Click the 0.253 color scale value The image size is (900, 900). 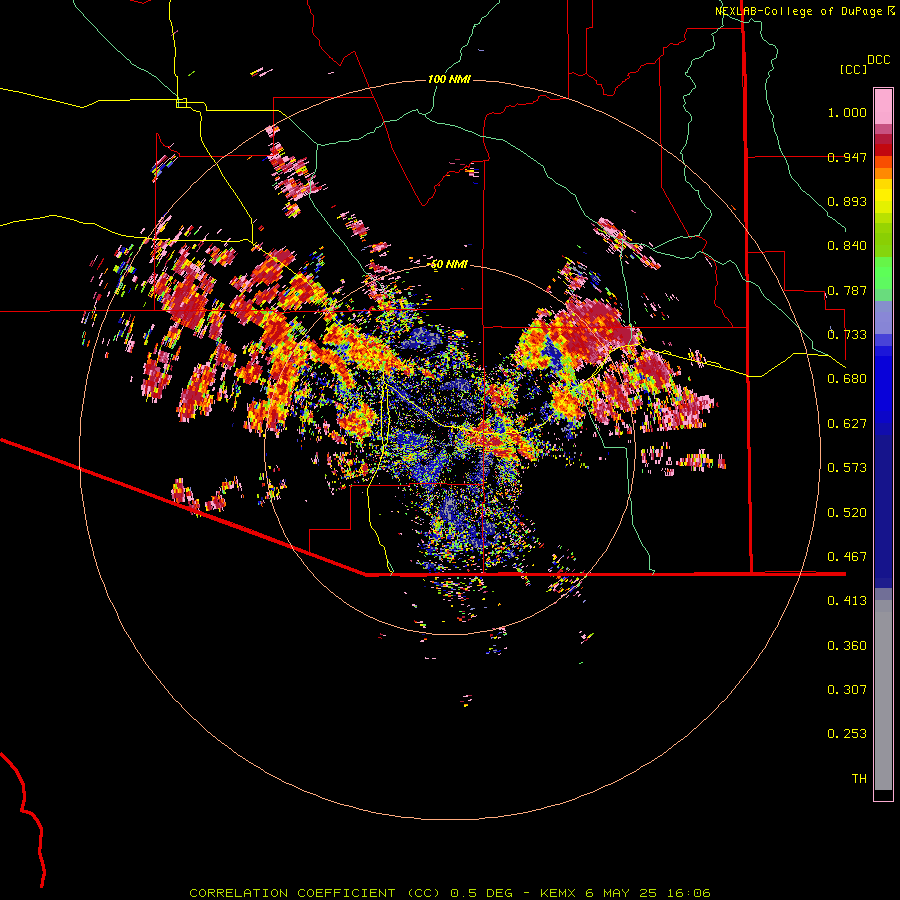point(847,734)
